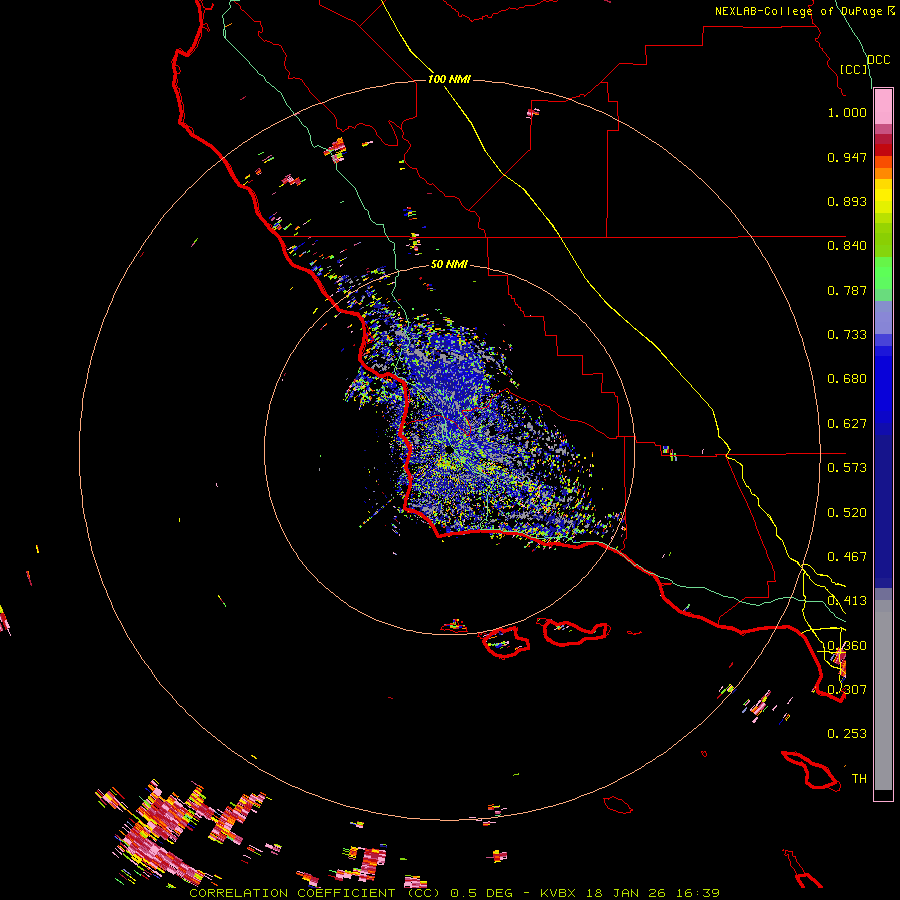Click the dark red band above 0.947
The width and height of the screenshot is (900, 900).
click(883, 149)
